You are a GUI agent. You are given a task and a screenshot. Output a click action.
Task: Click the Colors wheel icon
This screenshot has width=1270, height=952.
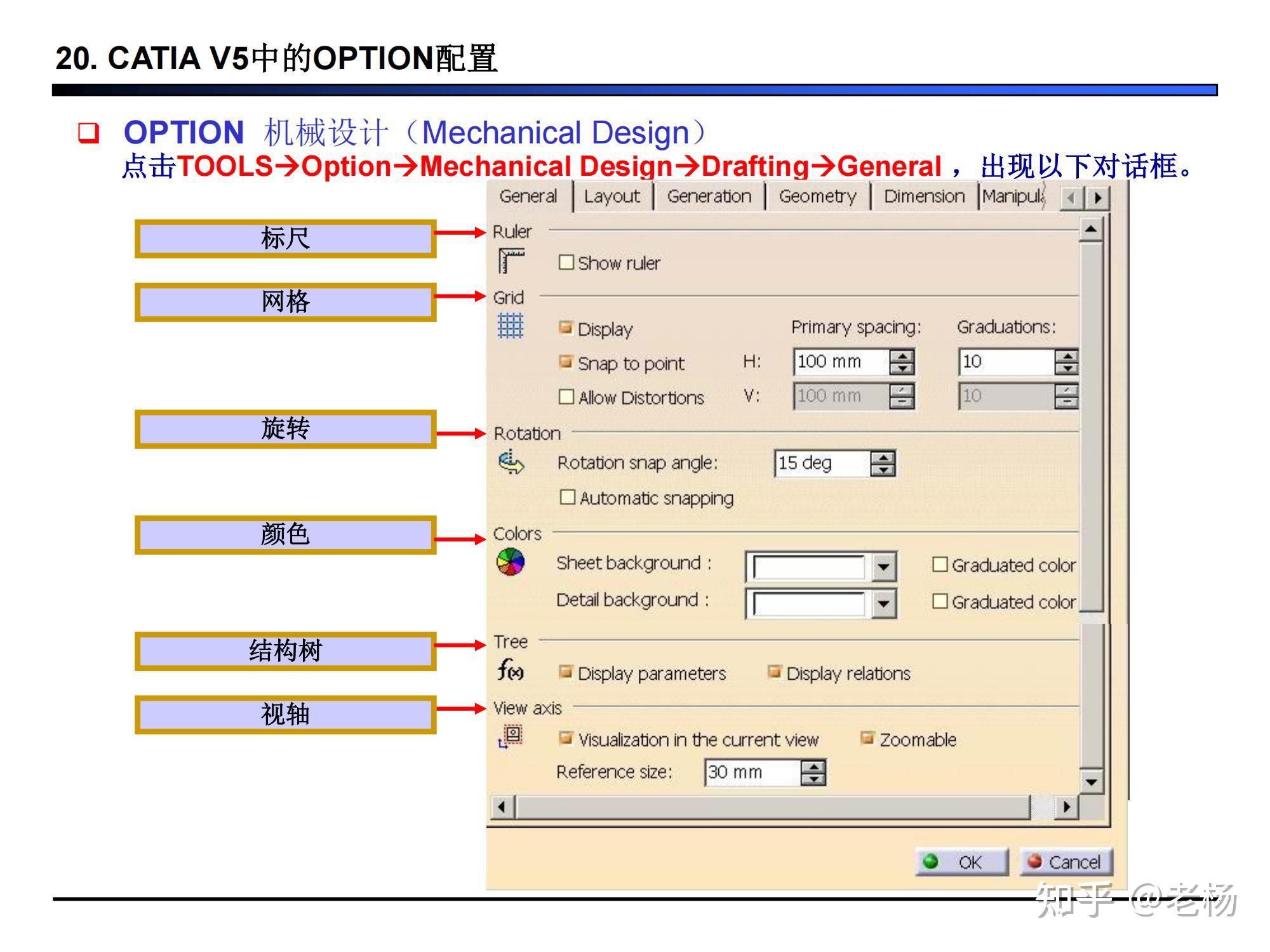(511, 562)
